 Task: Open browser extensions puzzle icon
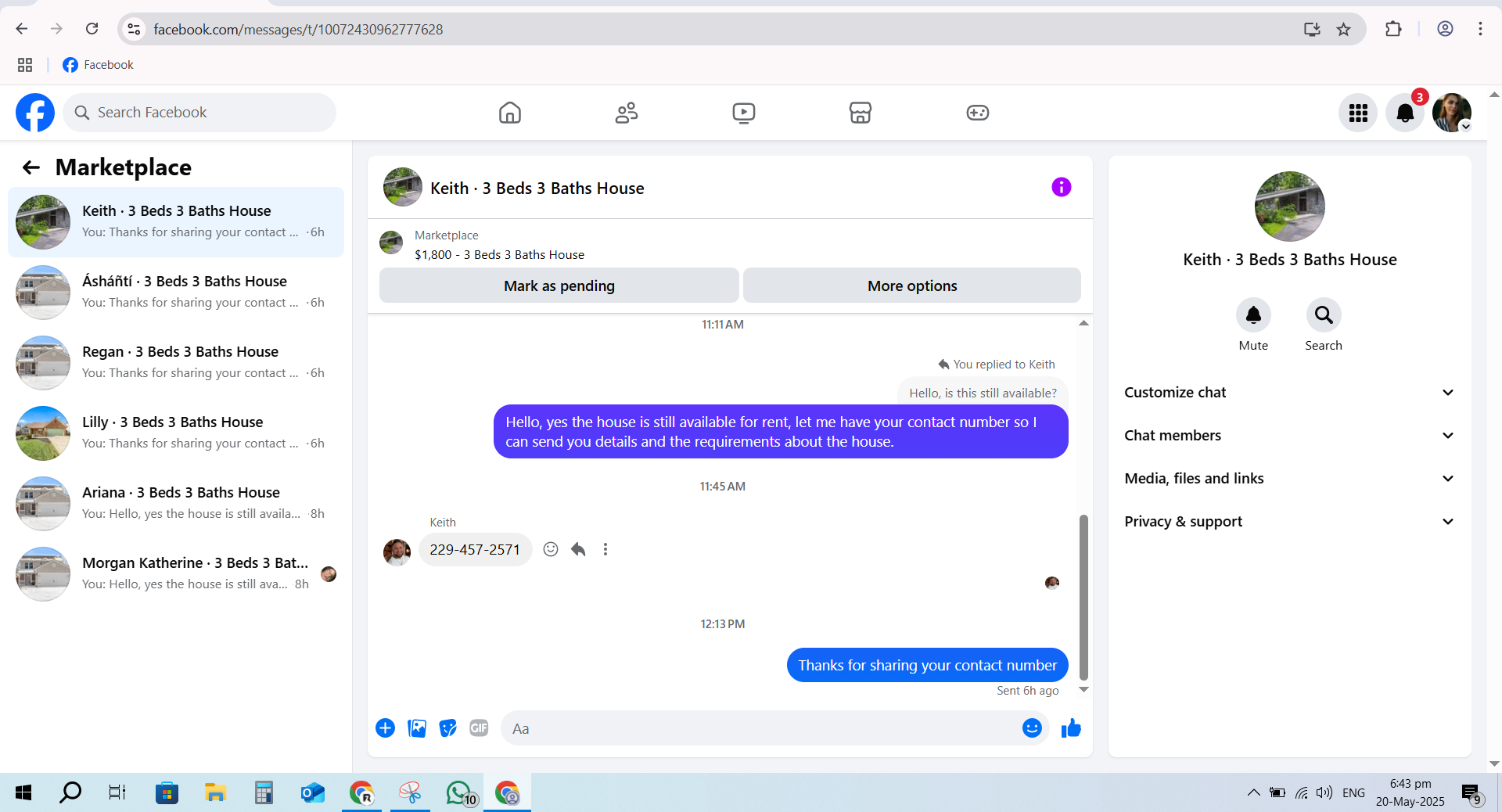(x=1393, y=29)
